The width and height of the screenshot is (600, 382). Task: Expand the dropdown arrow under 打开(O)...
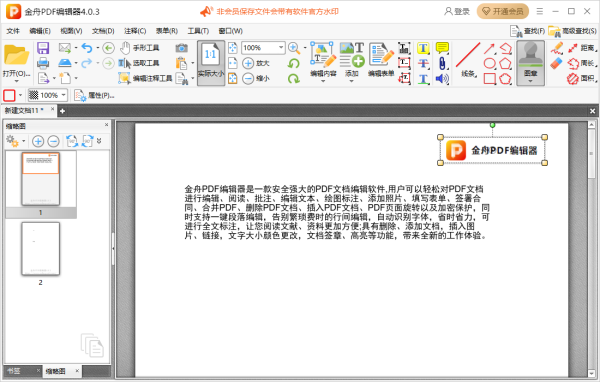16,81
